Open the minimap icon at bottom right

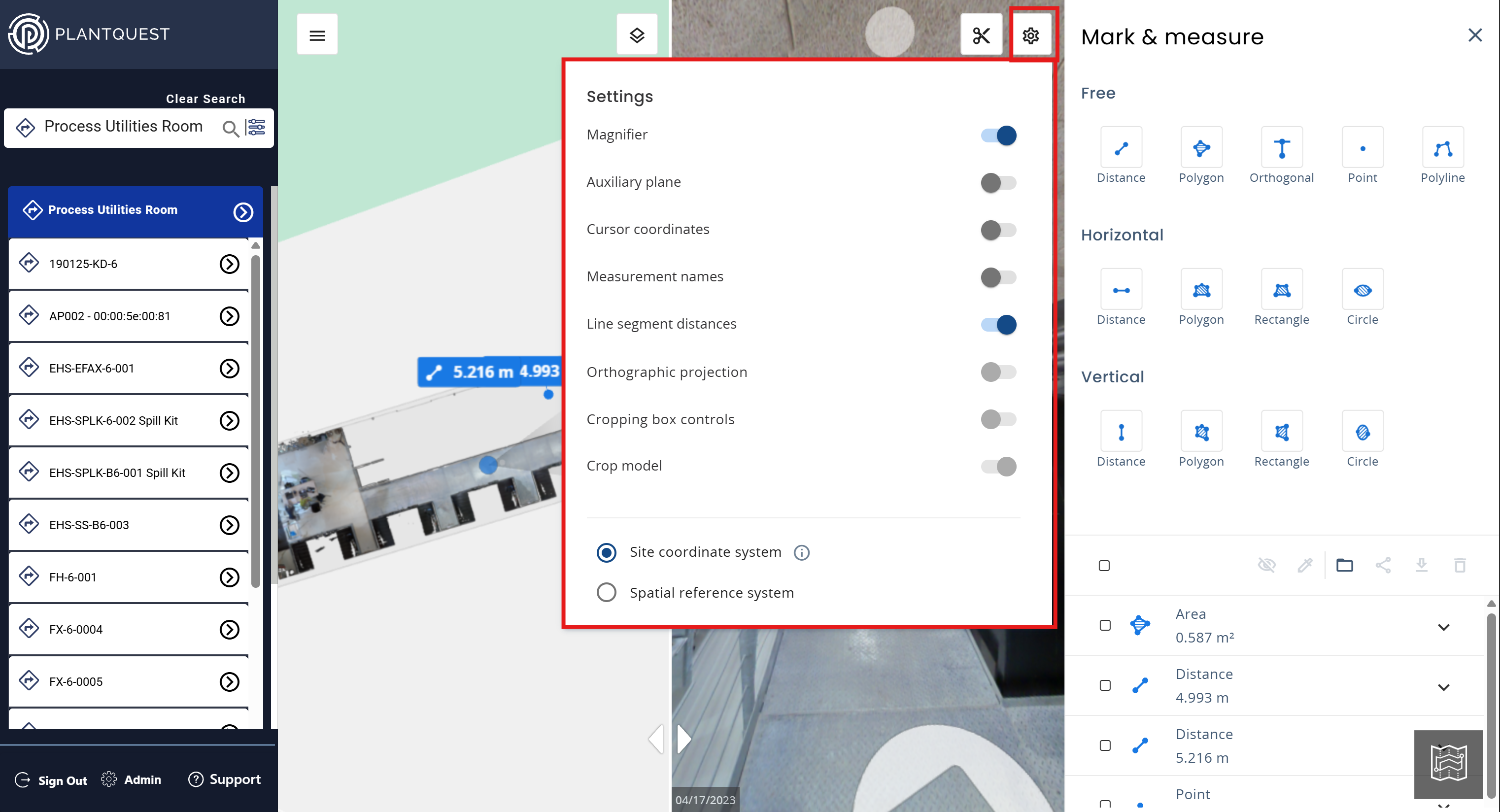click(1448, 764)
